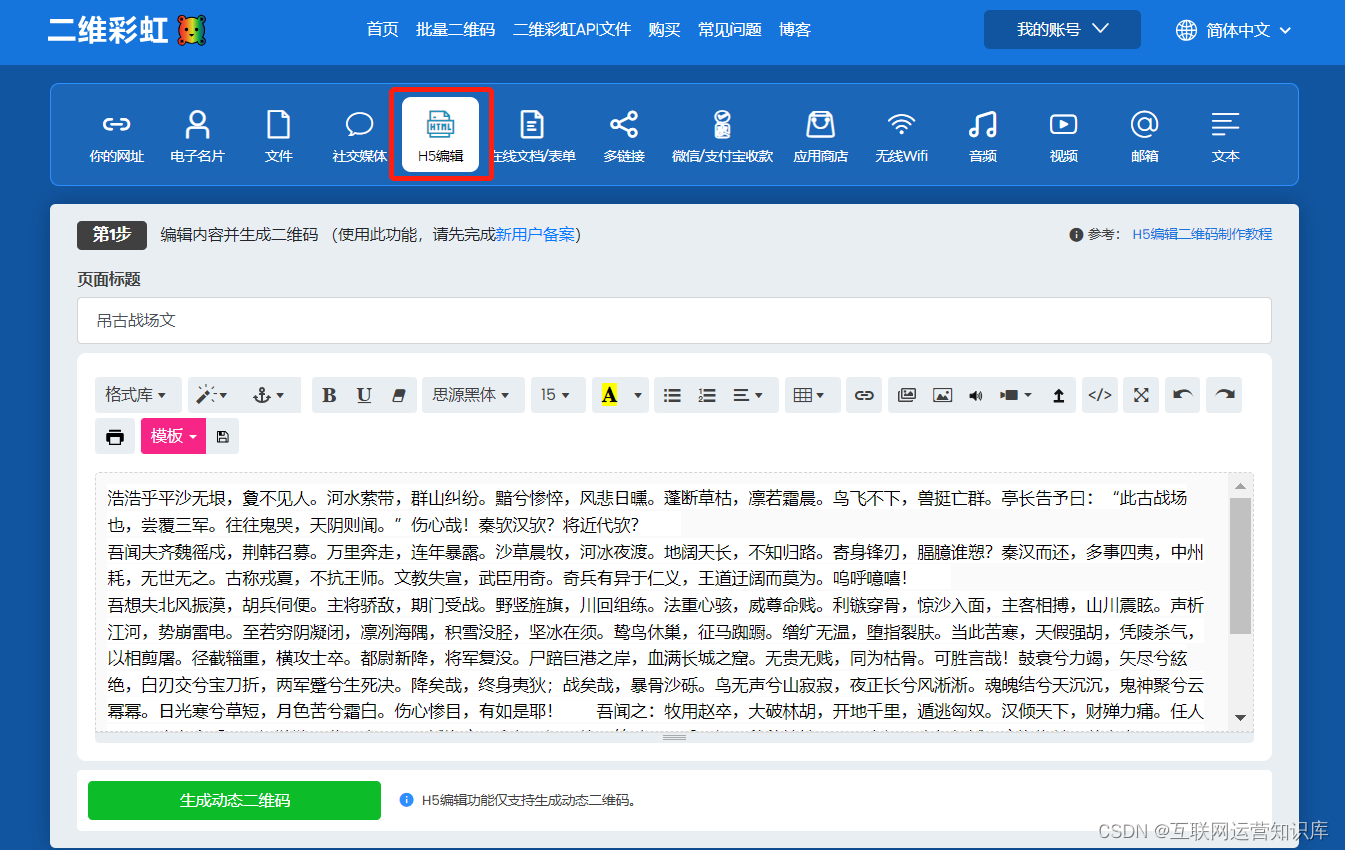Screen dimensions: 1345x850
Task: Select the 文本 text QR type
Action: 1226,136
